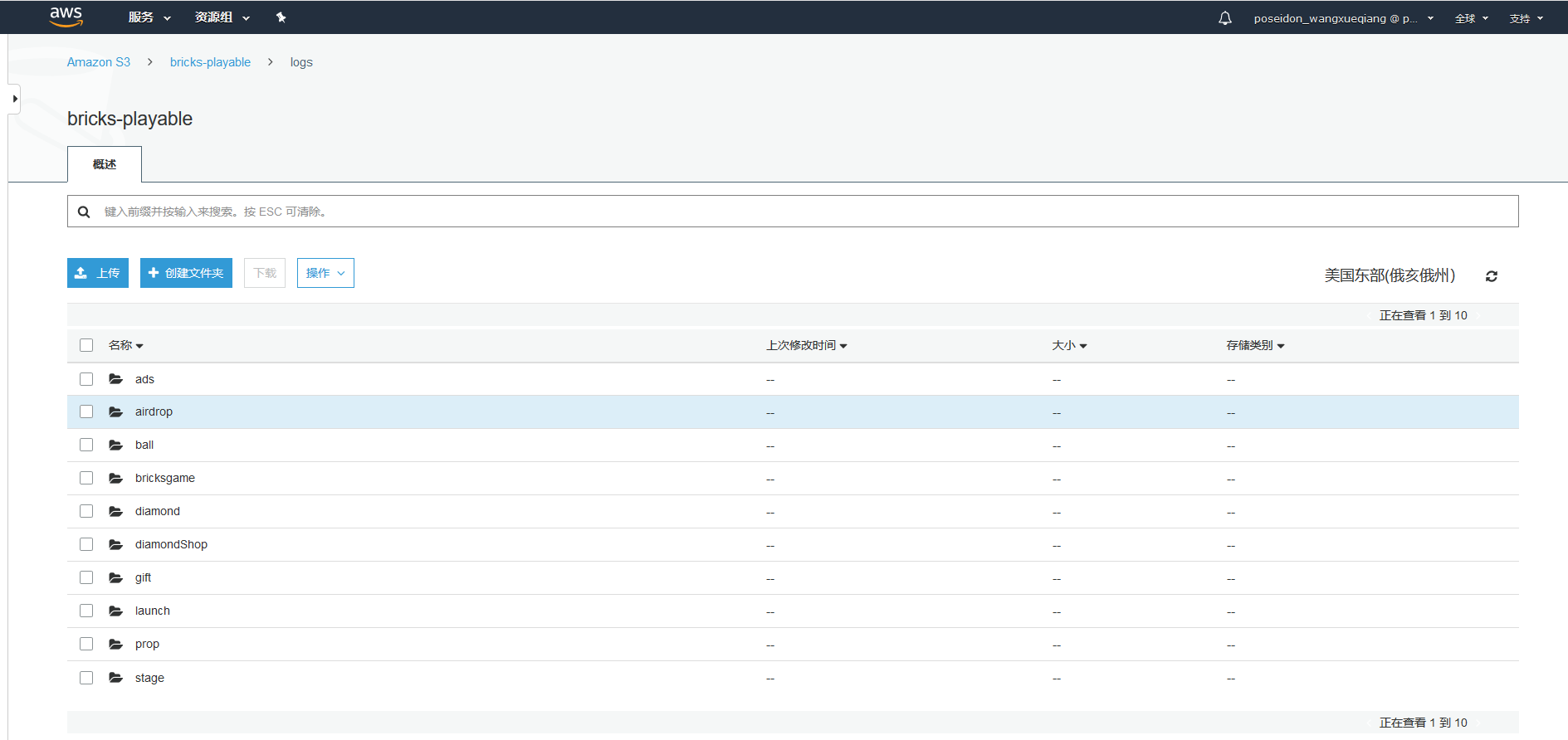
Task: Click the diamondShop folder icon
Action: (x=116, y=544)
